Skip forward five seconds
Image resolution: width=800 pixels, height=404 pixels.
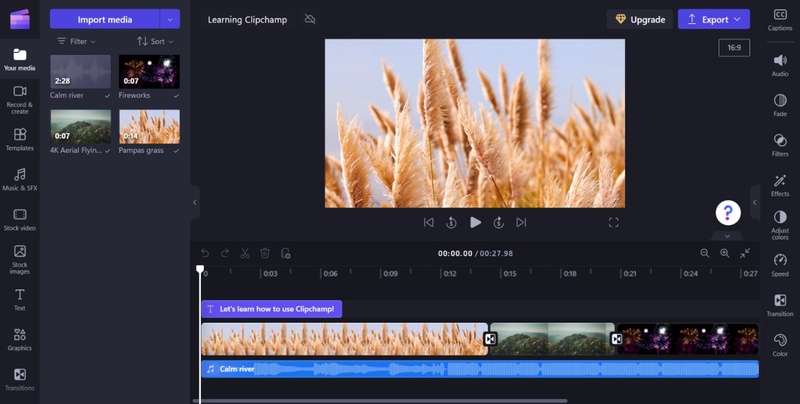point(498,222)
